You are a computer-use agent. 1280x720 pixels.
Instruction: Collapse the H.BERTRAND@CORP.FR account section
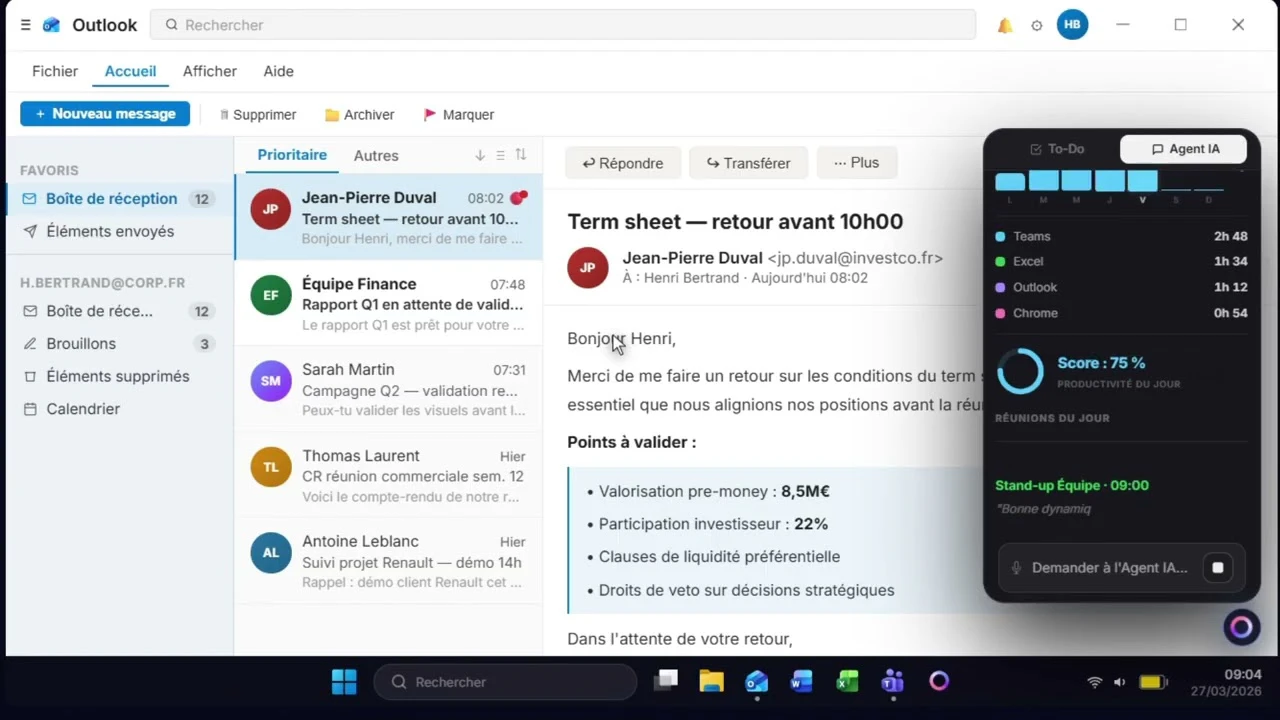point(102,283)
